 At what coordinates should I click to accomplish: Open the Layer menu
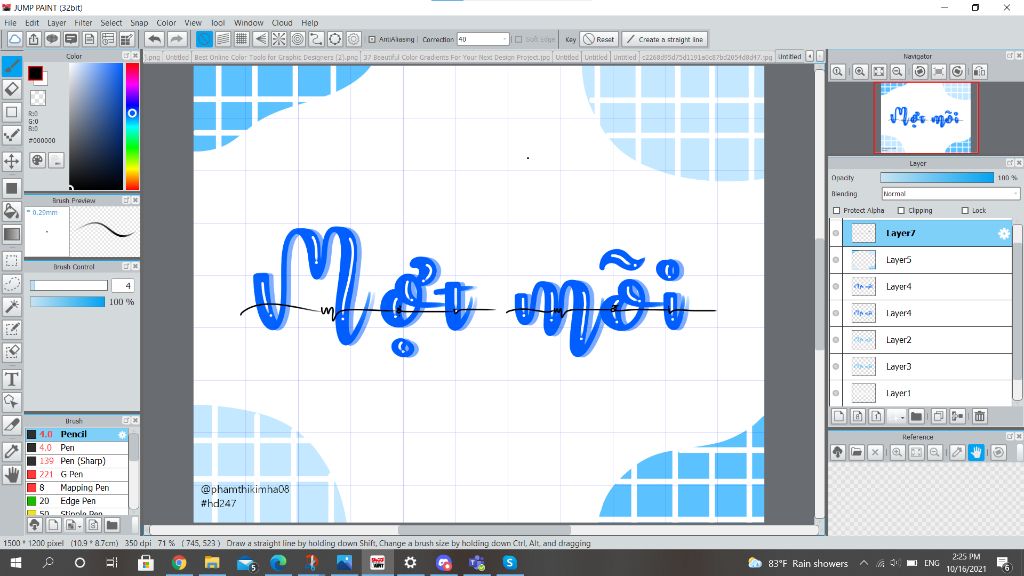(56, 22)
